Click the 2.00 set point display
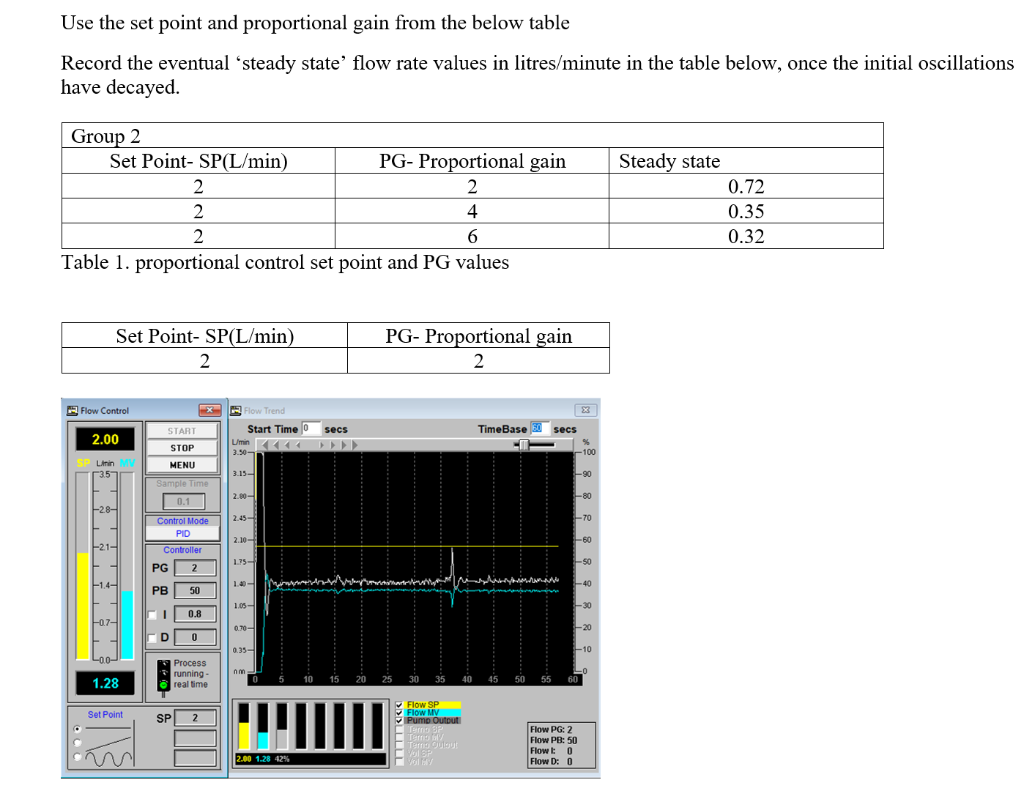This screenshot has height=791, width=1024. (105, 439)
